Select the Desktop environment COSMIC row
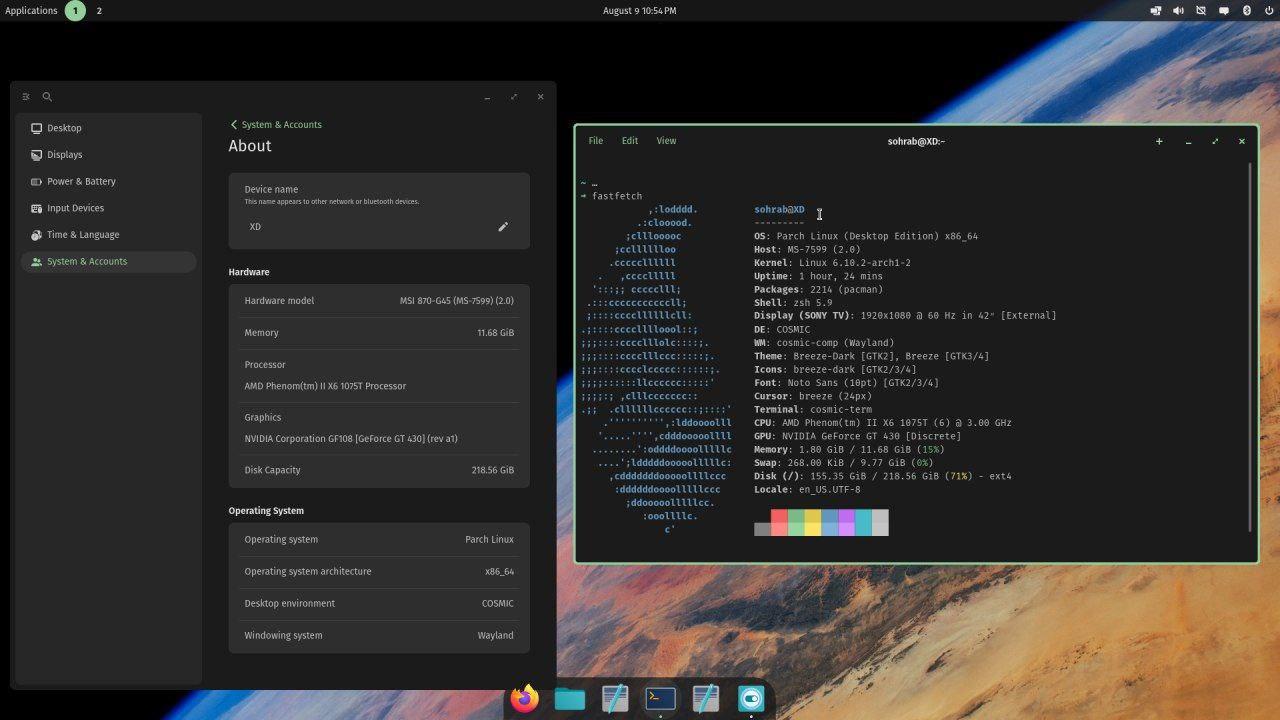This screenshot has height=720, width=1280. (x=379, y=604)
